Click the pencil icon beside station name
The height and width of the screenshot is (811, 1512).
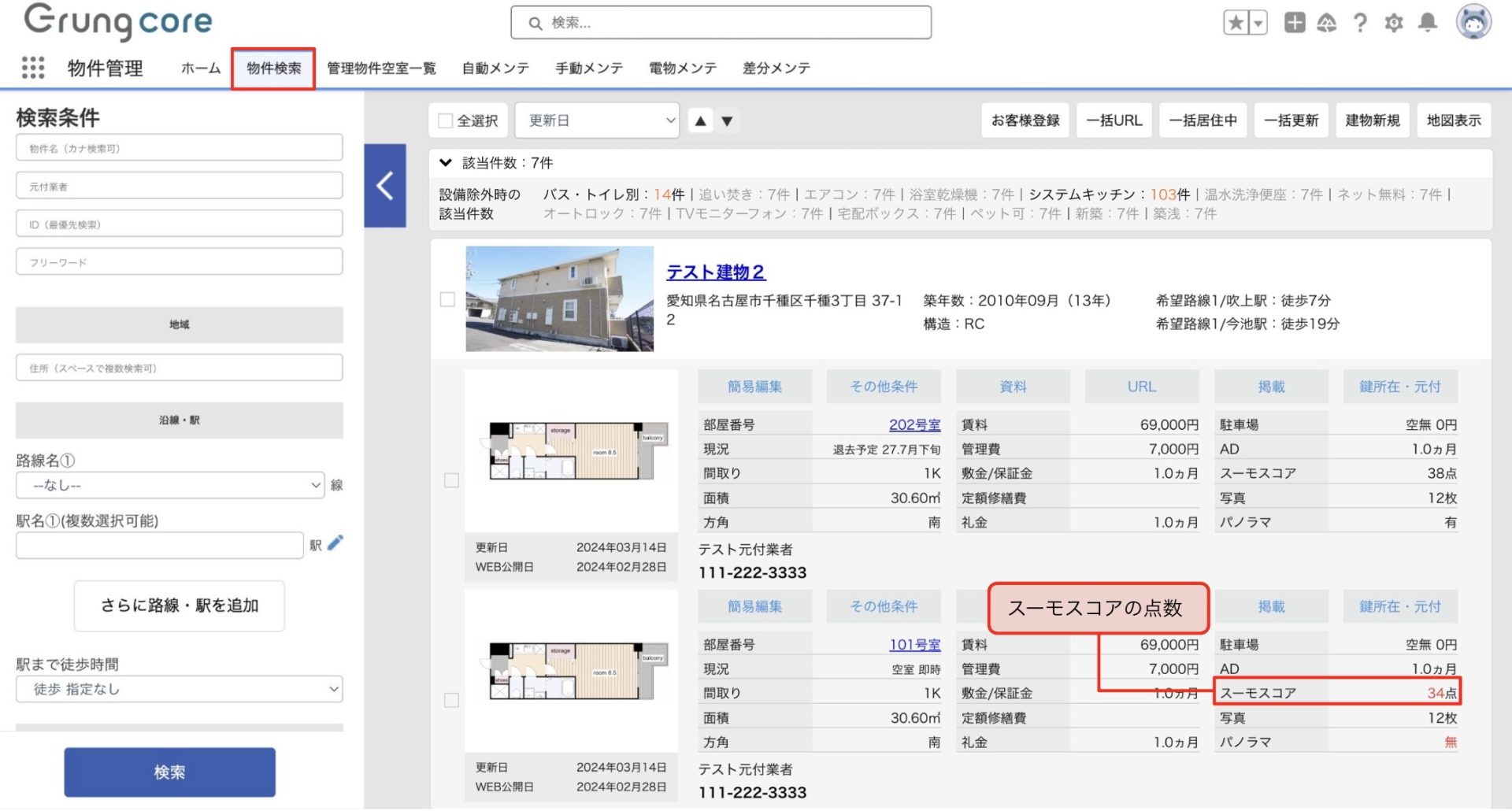[335, 543]
